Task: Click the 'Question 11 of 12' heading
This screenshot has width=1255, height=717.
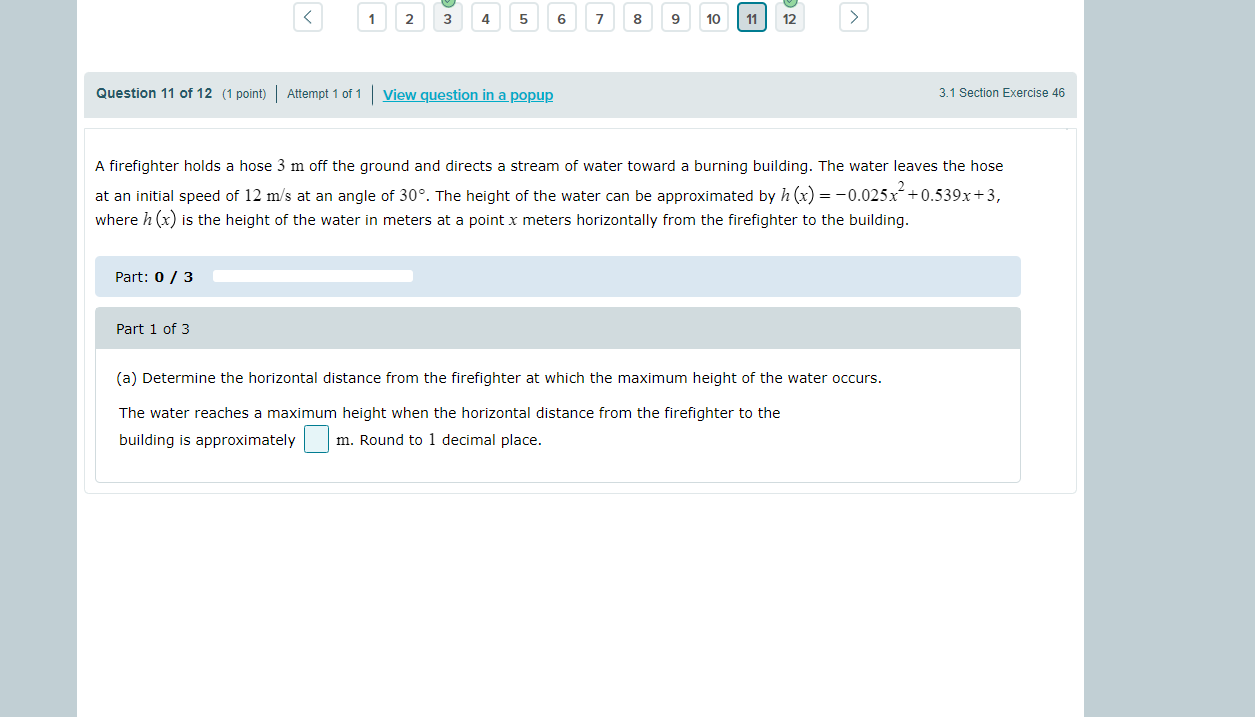Action: pos(154,93)
